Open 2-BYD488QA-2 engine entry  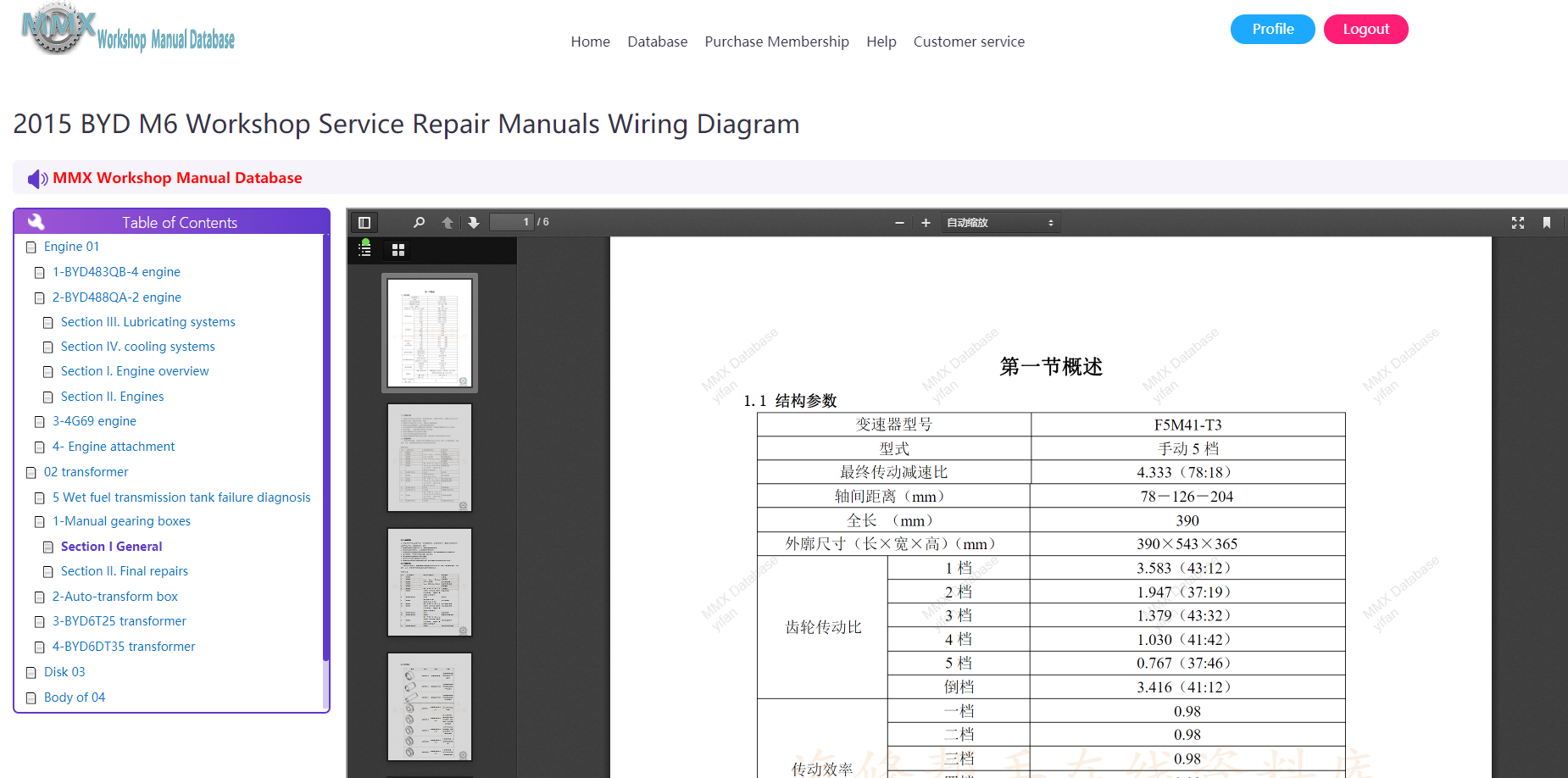[x=117, y=297]
